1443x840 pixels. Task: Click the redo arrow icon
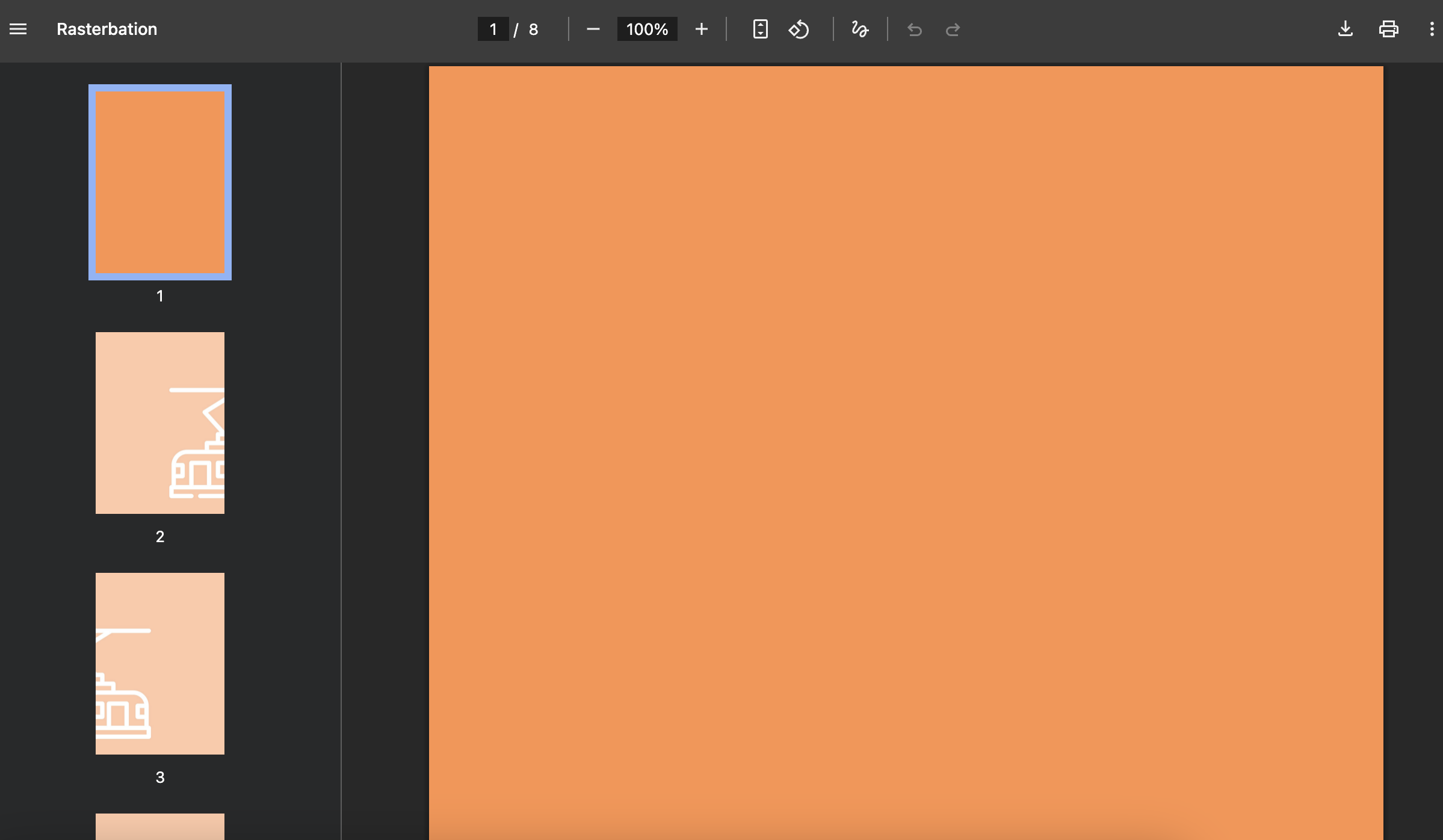point(953,29)
